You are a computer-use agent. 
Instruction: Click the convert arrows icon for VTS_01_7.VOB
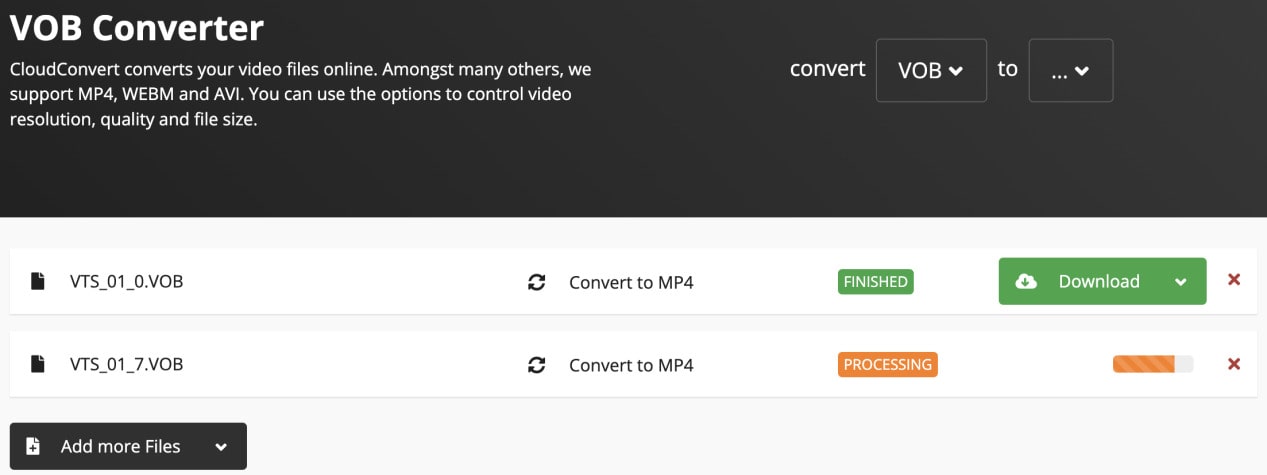(537, 365)
